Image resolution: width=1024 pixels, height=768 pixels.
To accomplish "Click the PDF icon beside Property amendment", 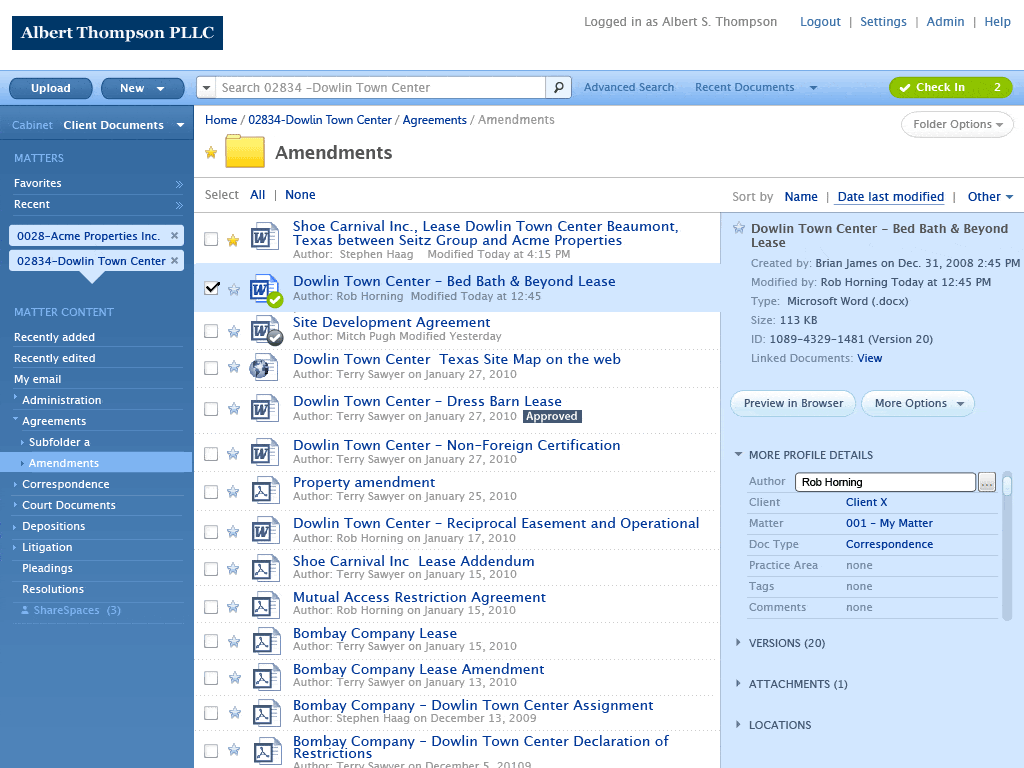I will click(x=266, y=491).
